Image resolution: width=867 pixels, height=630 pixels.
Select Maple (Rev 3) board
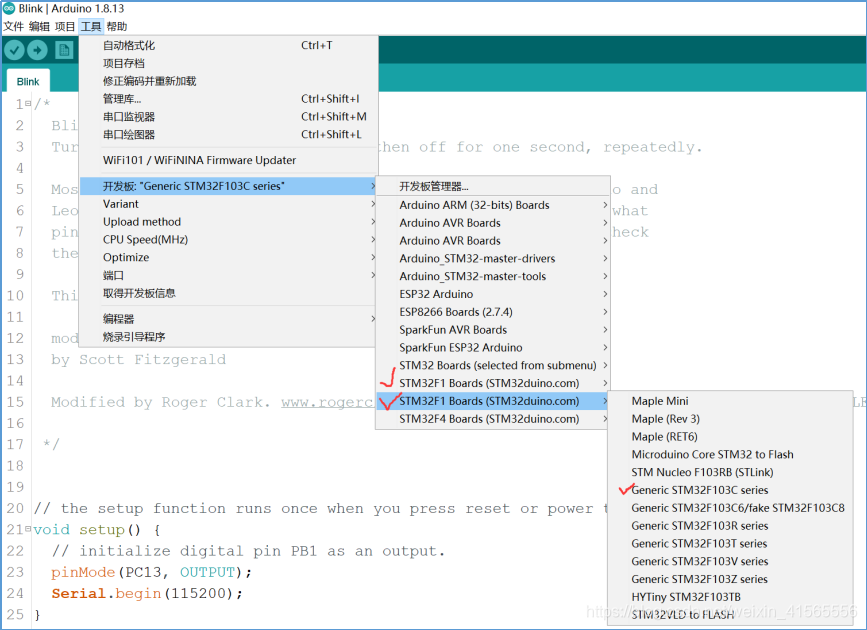[730, 419]
